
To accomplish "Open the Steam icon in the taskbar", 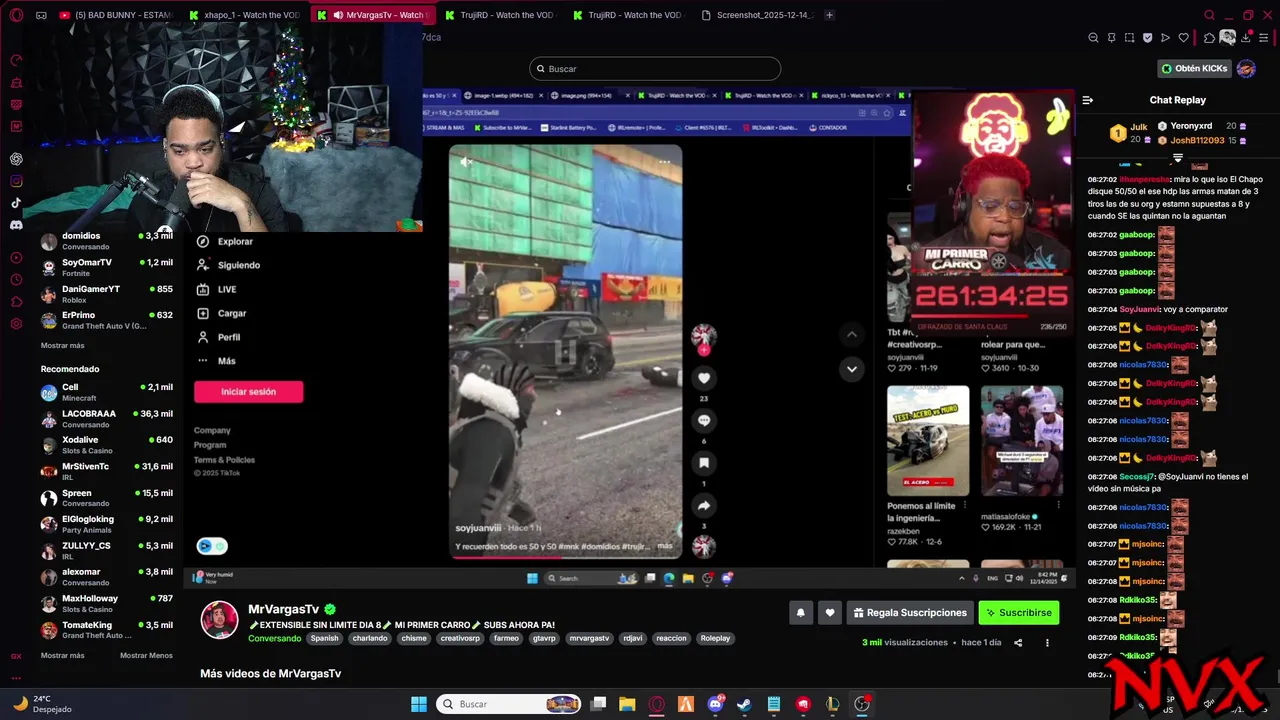I will (x=744, y=704).
